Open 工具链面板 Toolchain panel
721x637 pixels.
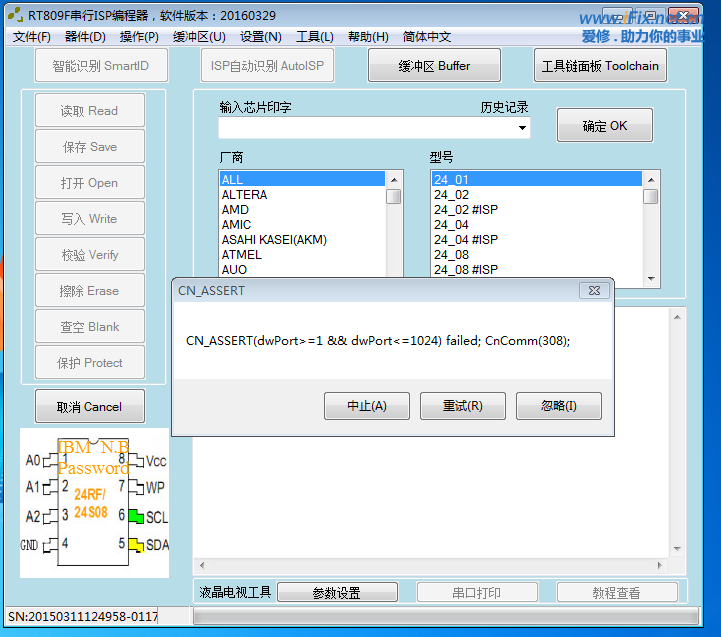pos(600,66)
